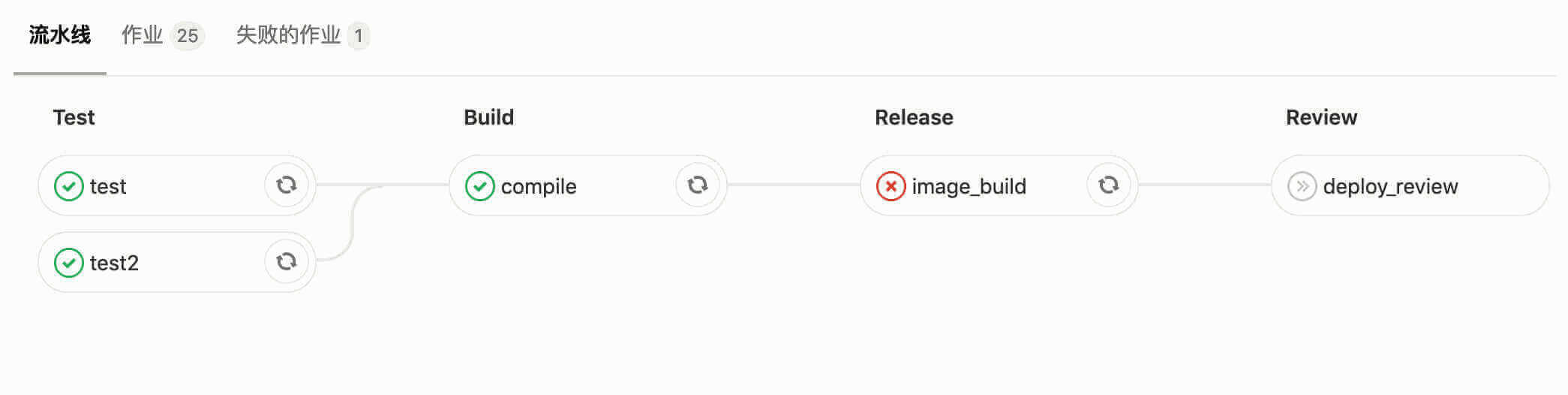This screenshot has width=1568, height=395.
Task: Retry the test2 job
Action: coord(286,261)
